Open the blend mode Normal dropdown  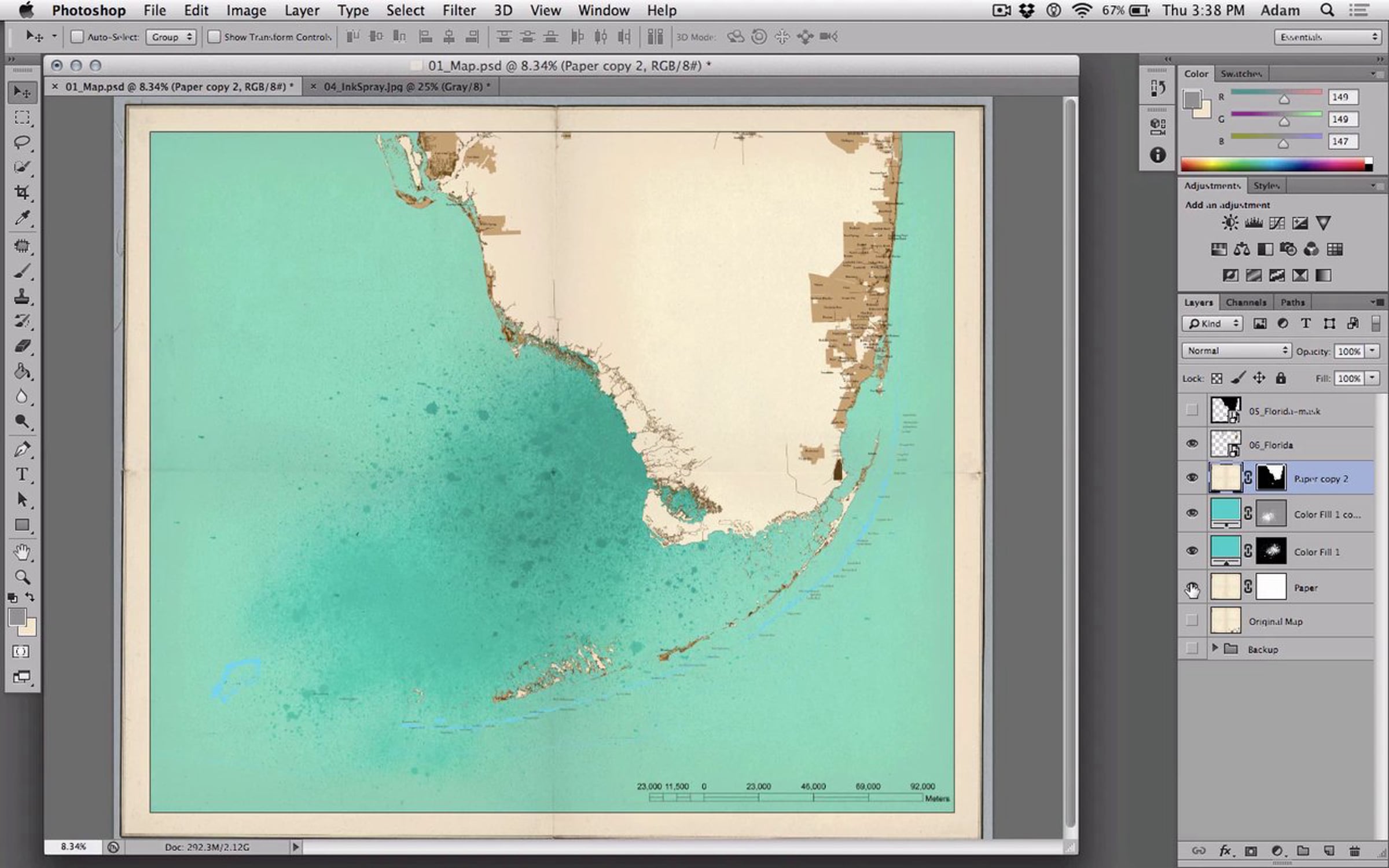[1236, 351]
